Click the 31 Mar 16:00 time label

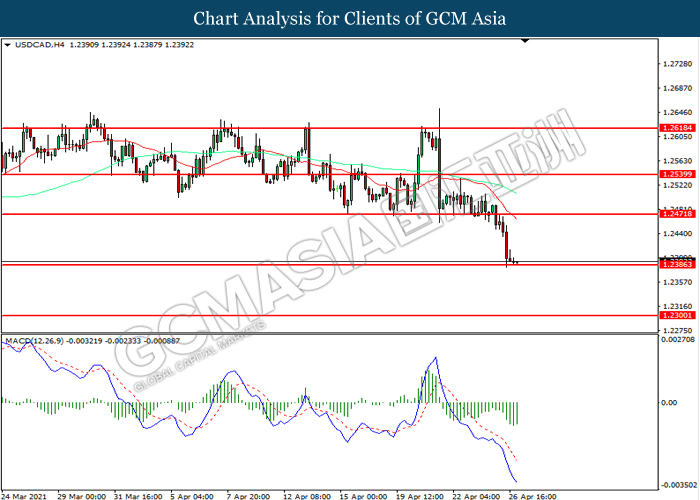click(x=138, y=496)
